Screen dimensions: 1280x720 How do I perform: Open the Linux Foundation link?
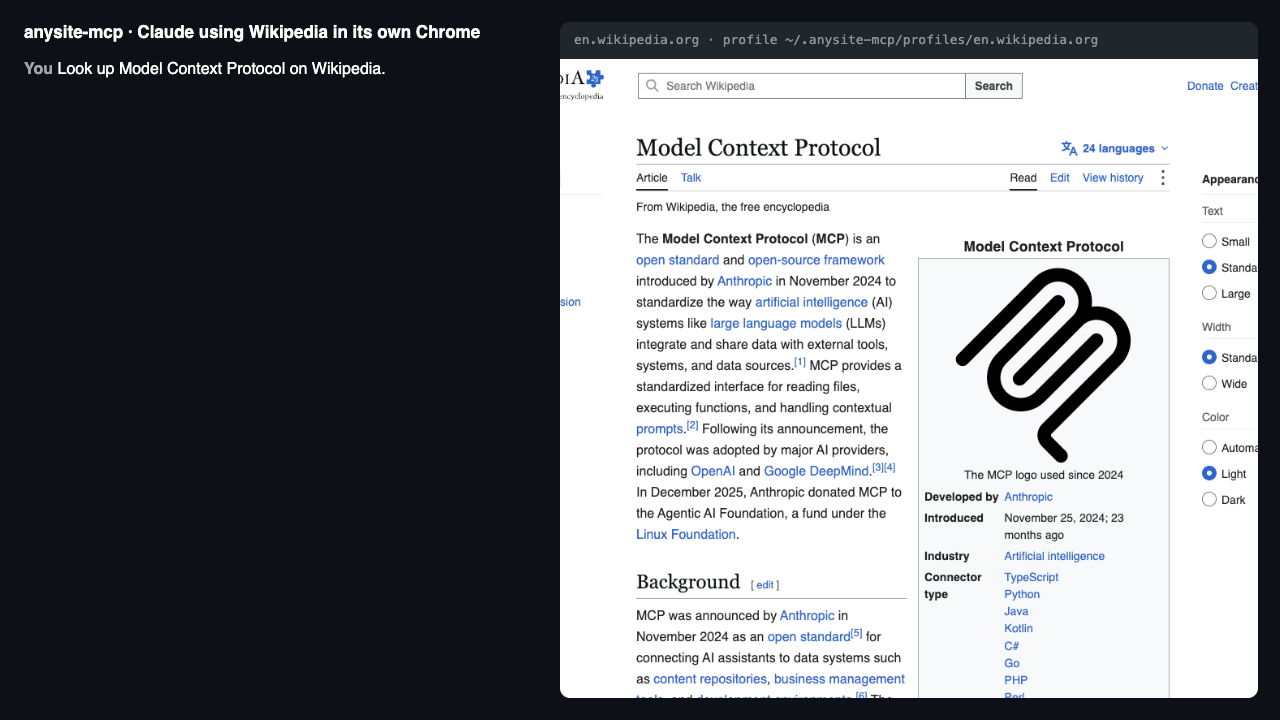coord(686,534)
